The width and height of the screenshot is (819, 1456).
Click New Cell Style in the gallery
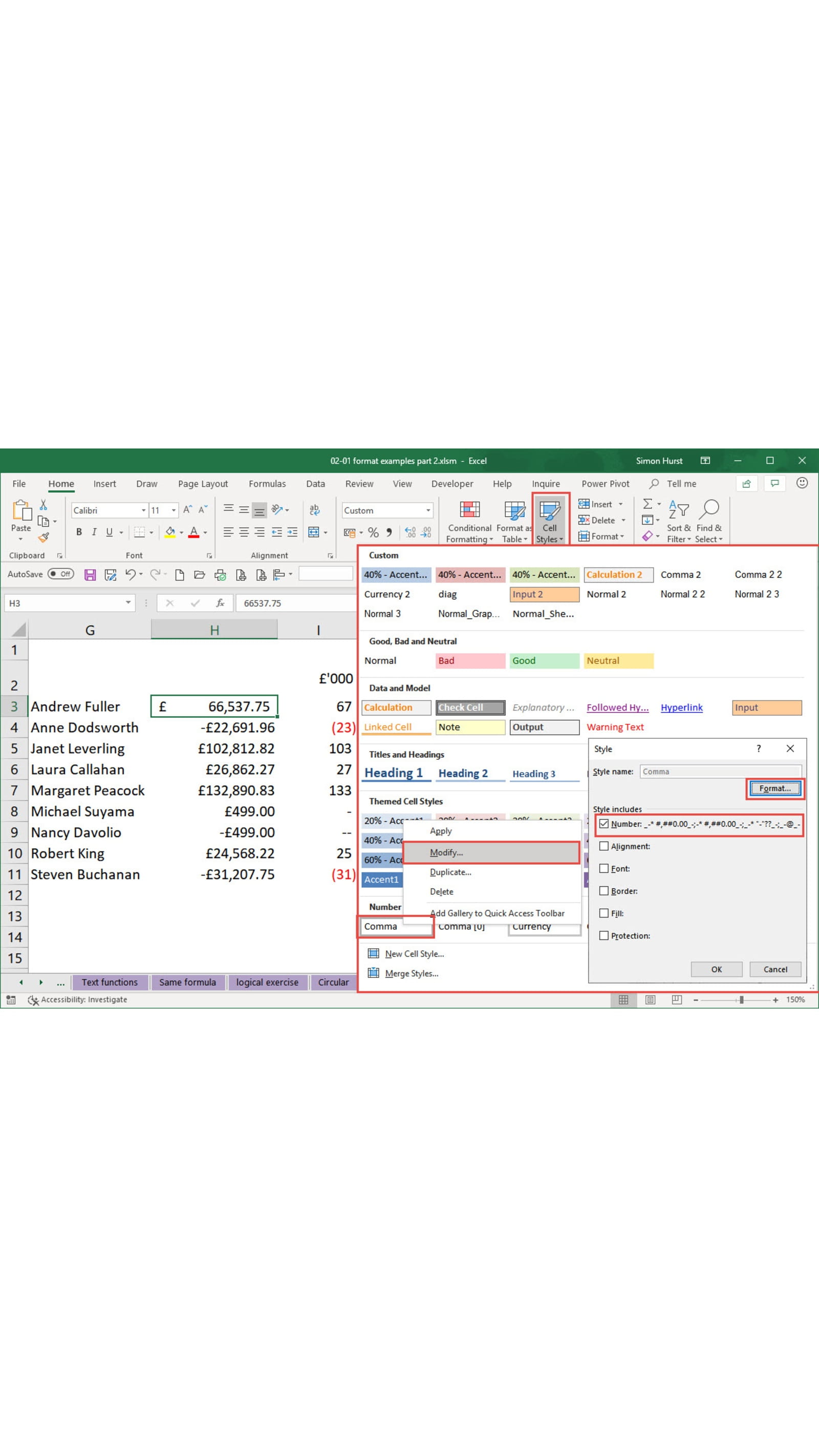[414, 954]
